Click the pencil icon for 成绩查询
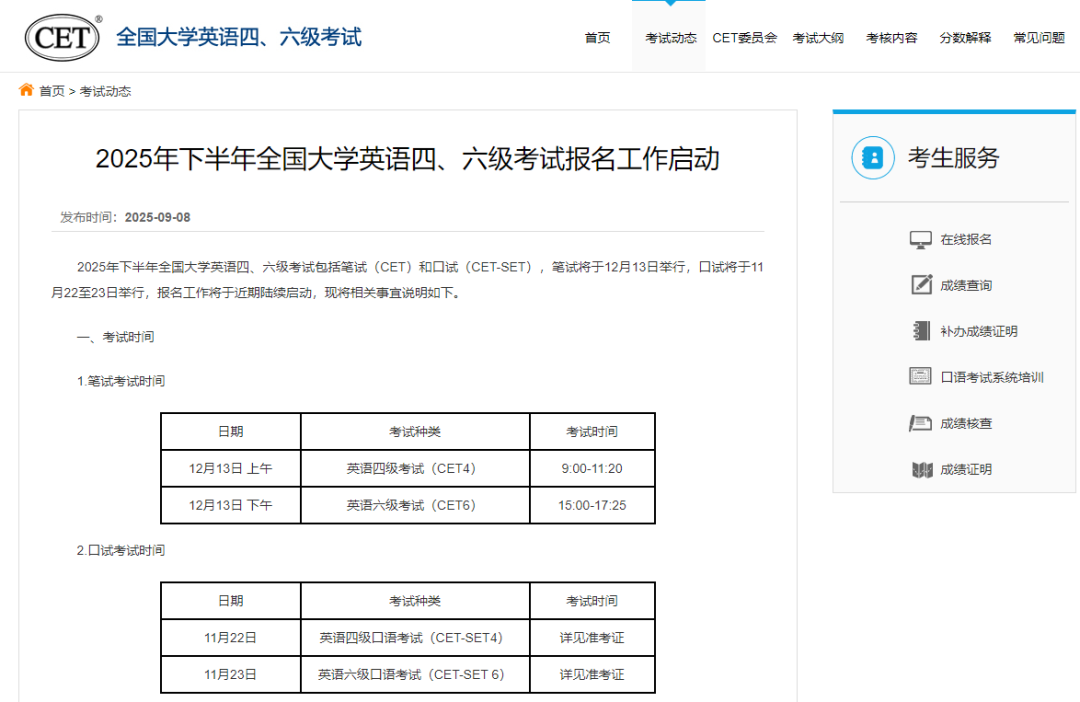The height and width of the screenshot is (702, 1080). coord(920,285)
